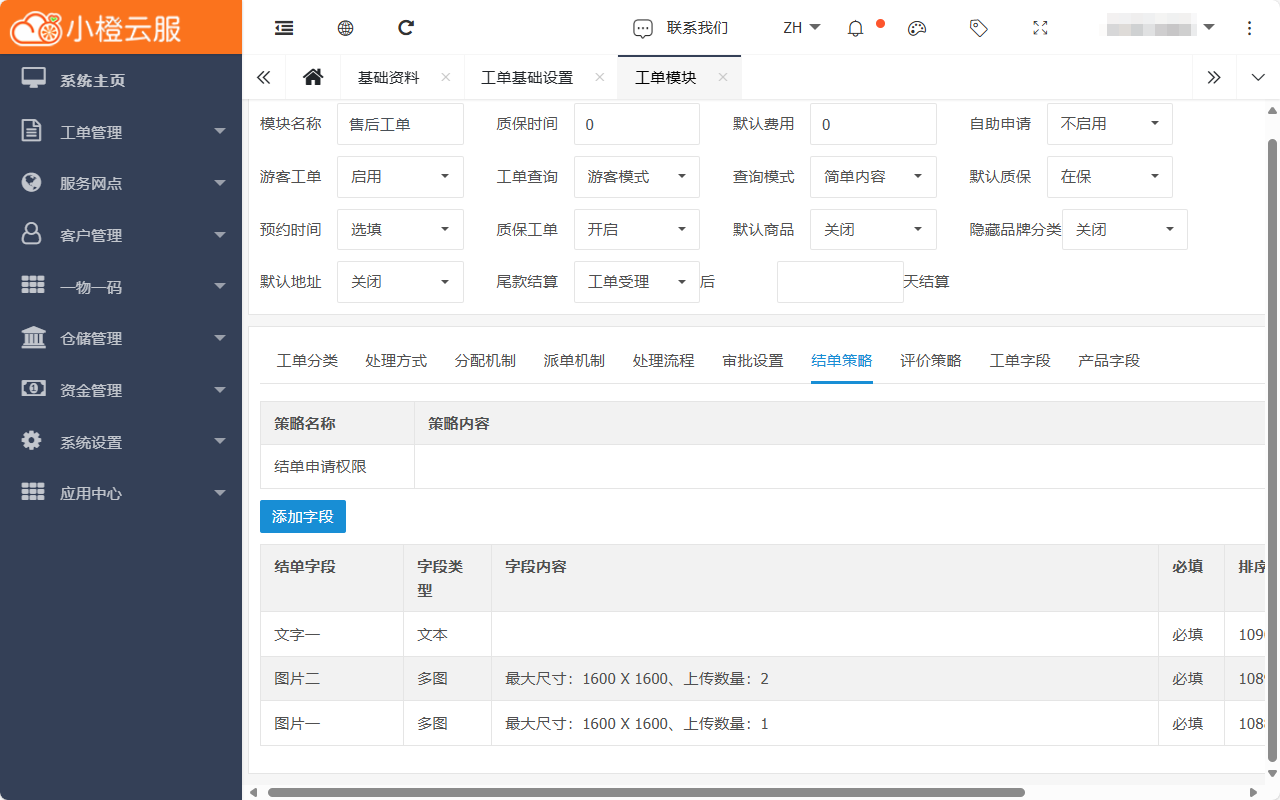This screenshot has height=800, width=1280.
Task: Open the vertical three-dot more menu
Action: [1249, 28]
